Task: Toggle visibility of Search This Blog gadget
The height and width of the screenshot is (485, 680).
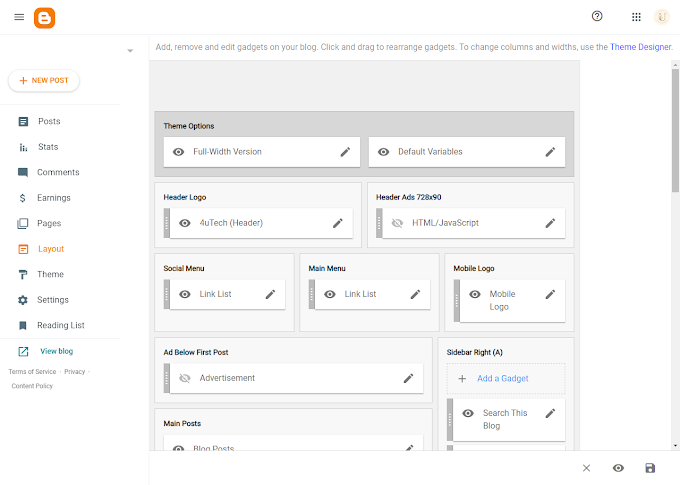Action: click(x=468, y=413)
